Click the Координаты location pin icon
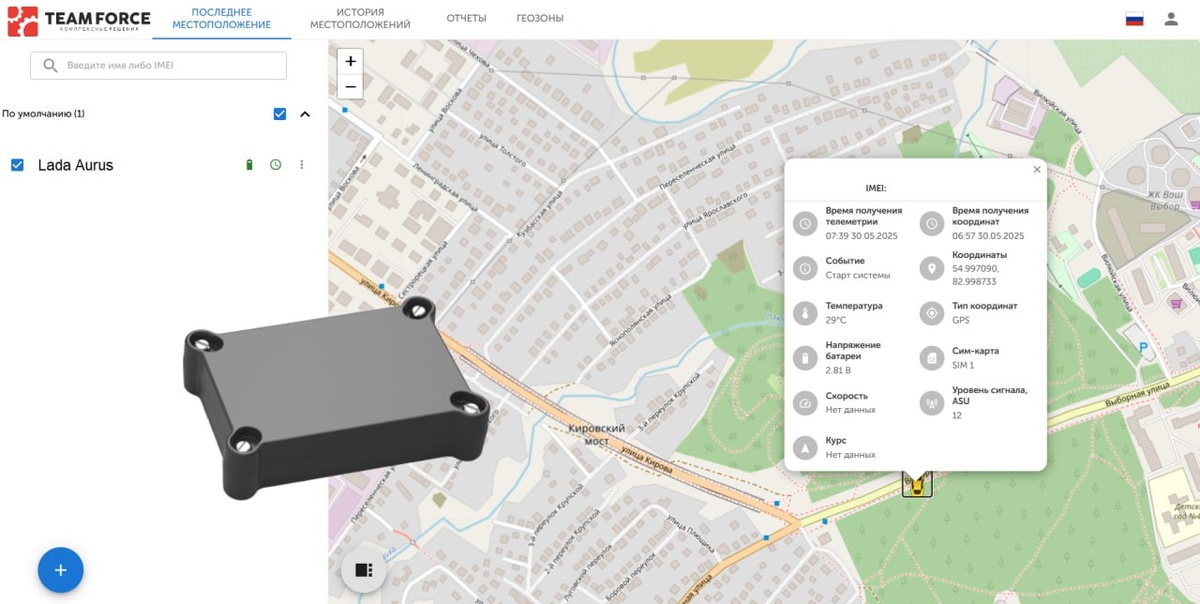 pos(932,268)
